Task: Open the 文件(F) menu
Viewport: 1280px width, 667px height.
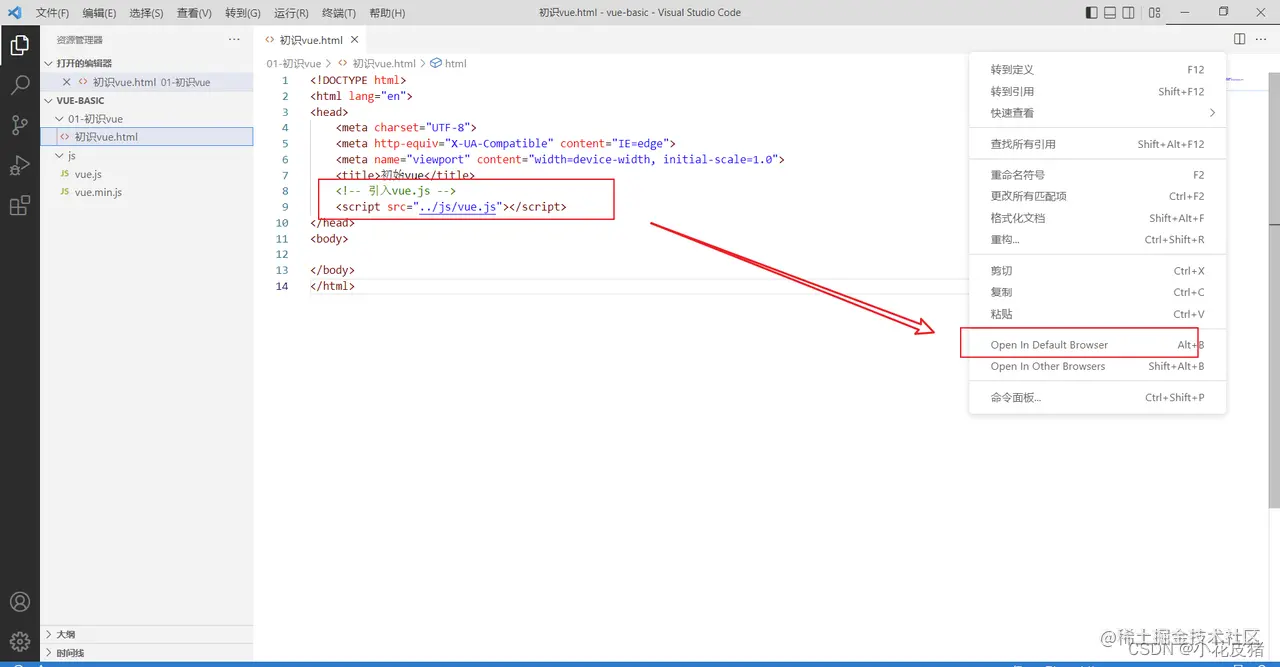Action: (x=52, y=13)
